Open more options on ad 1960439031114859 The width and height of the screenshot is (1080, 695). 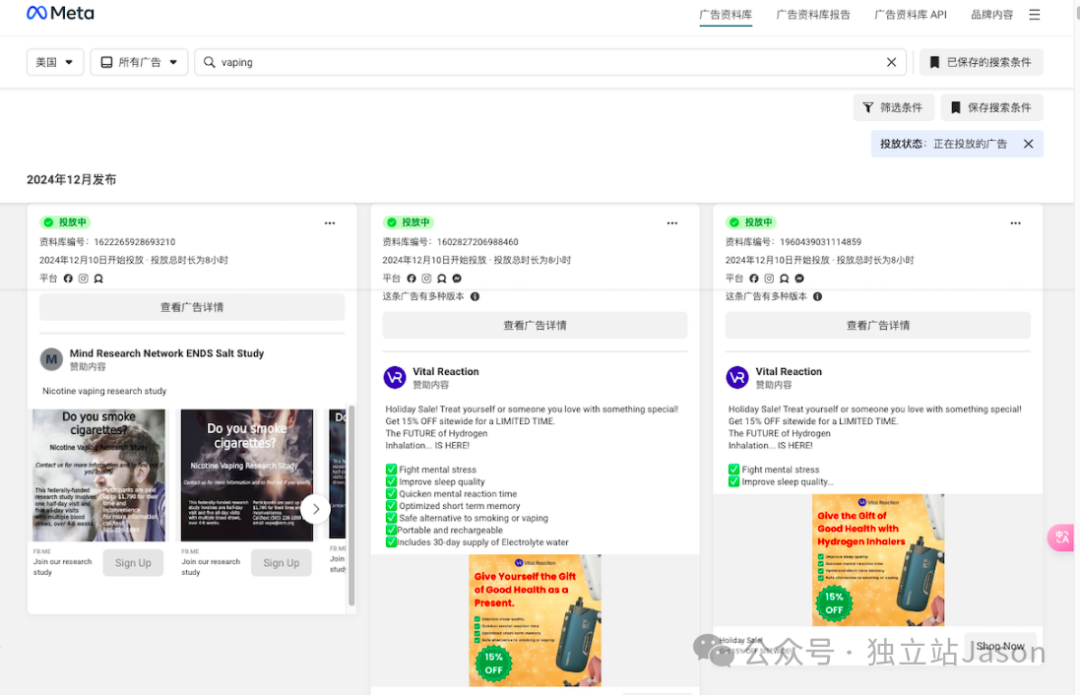[x=1015, y=223]
